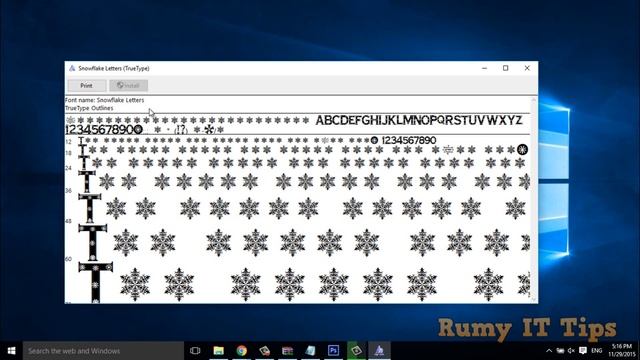Screen dimensions: 640x360
Task: Click the ABCDEFGHIJKLMNOPQRSTUVWXYZ sample line
Action: point(419,120)
